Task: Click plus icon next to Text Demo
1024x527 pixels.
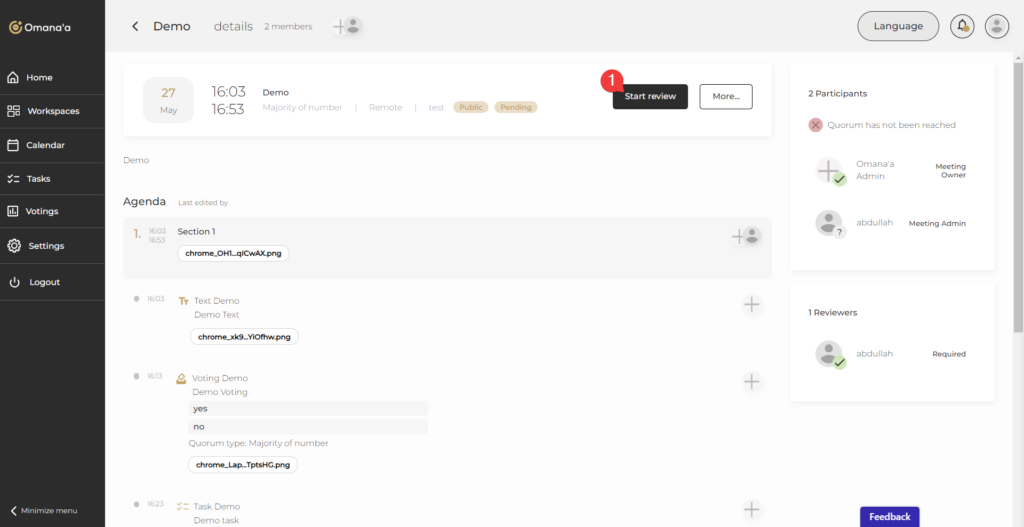Action: [x=752, y=304]
